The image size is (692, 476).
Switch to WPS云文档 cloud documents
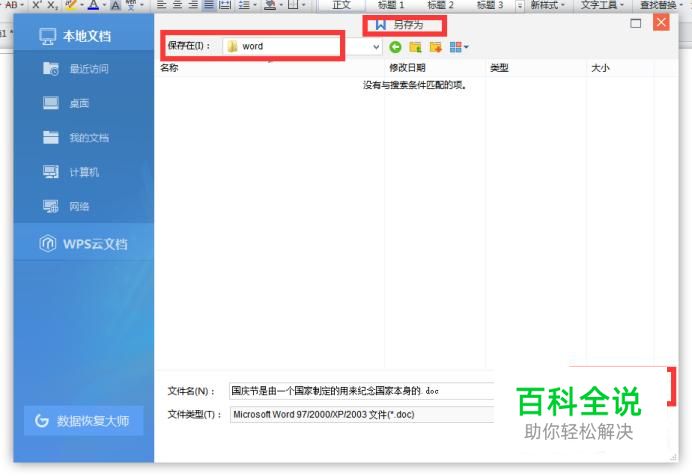tap(83, 244)
